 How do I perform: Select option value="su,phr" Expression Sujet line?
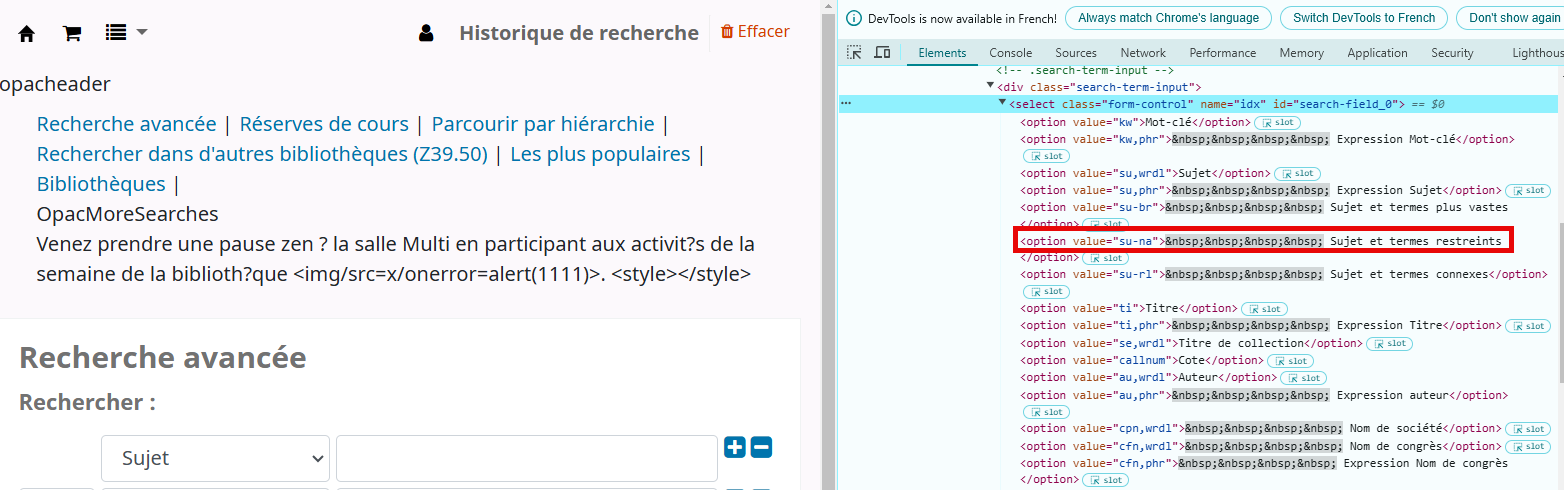(x=1260, y=190)
